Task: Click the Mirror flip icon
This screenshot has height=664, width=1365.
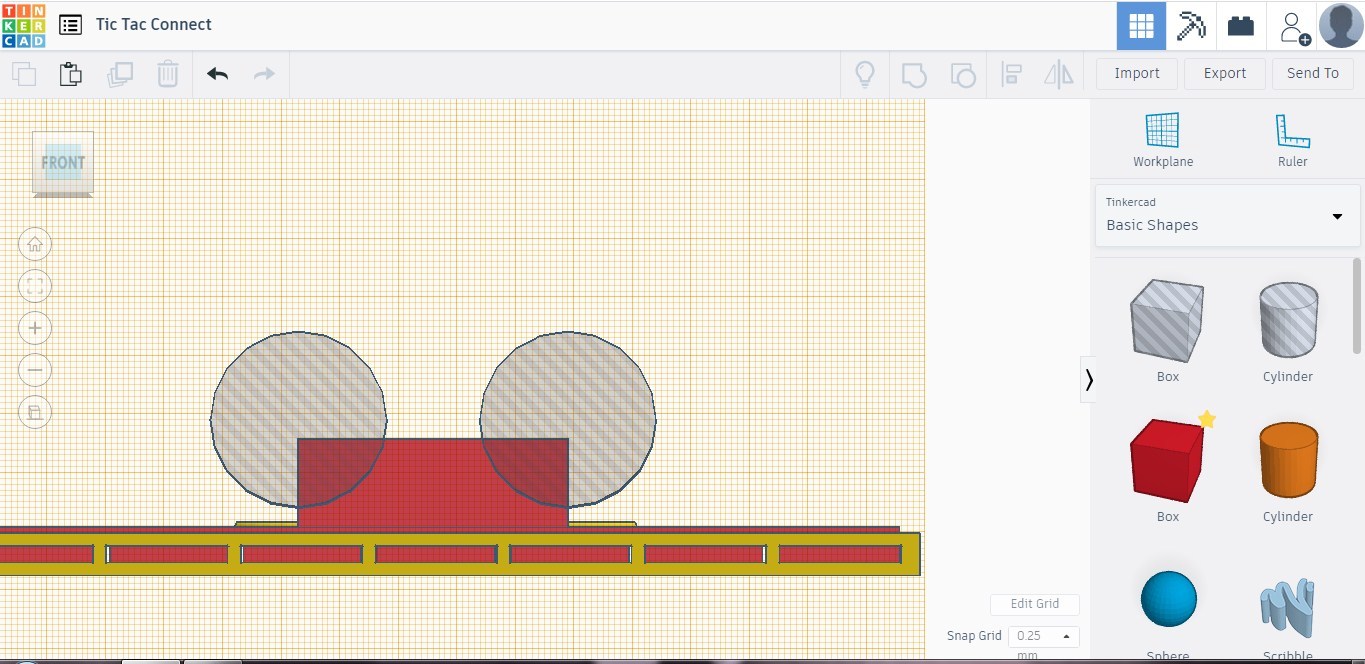Action: click(x=1058, y=74)
